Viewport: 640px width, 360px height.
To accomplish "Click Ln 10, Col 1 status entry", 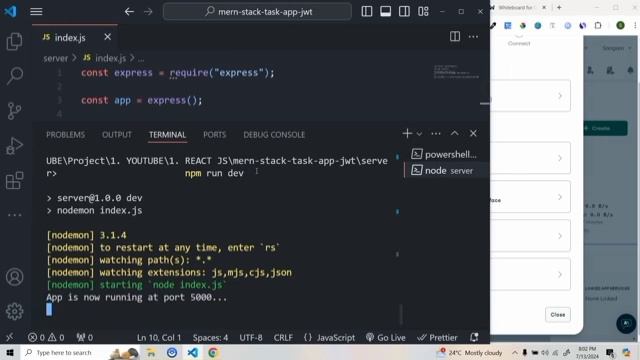I will [159, 338].
